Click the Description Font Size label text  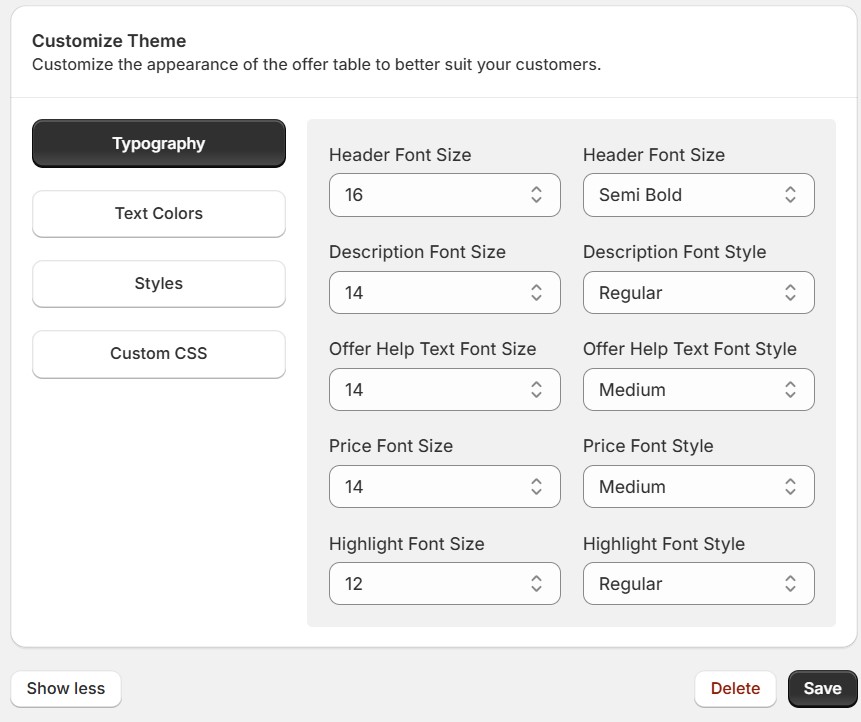click(417, 252)
